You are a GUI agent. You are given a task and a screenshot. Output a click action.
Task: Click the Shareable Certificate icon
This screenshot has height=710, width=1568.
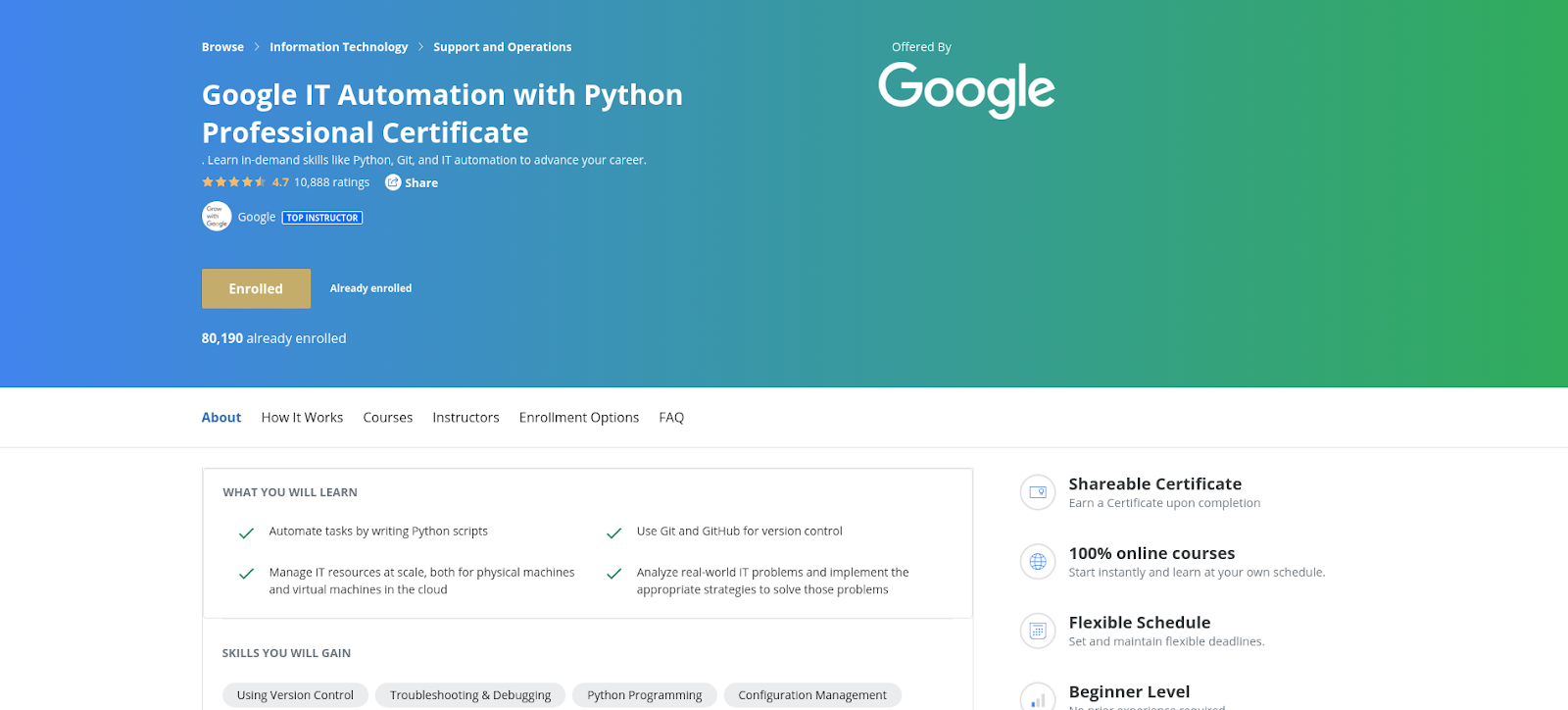pyautogui.click(x=1038, y=492)
